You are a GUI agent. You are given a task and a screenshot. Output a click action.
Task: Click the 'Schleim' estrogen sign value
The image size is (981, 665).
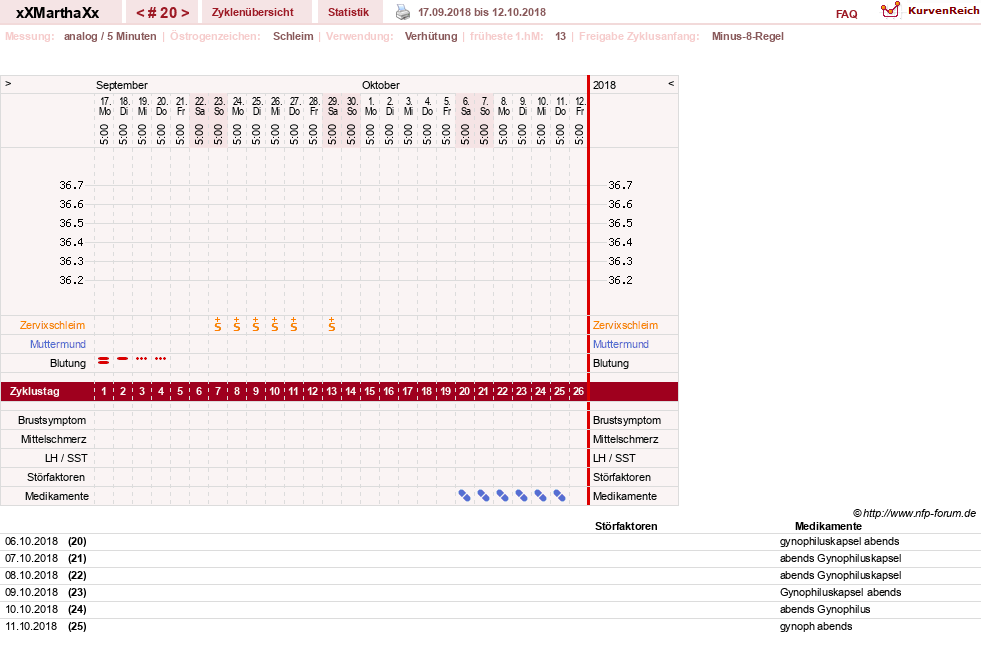pyautogui.click(x=293, y=36)
